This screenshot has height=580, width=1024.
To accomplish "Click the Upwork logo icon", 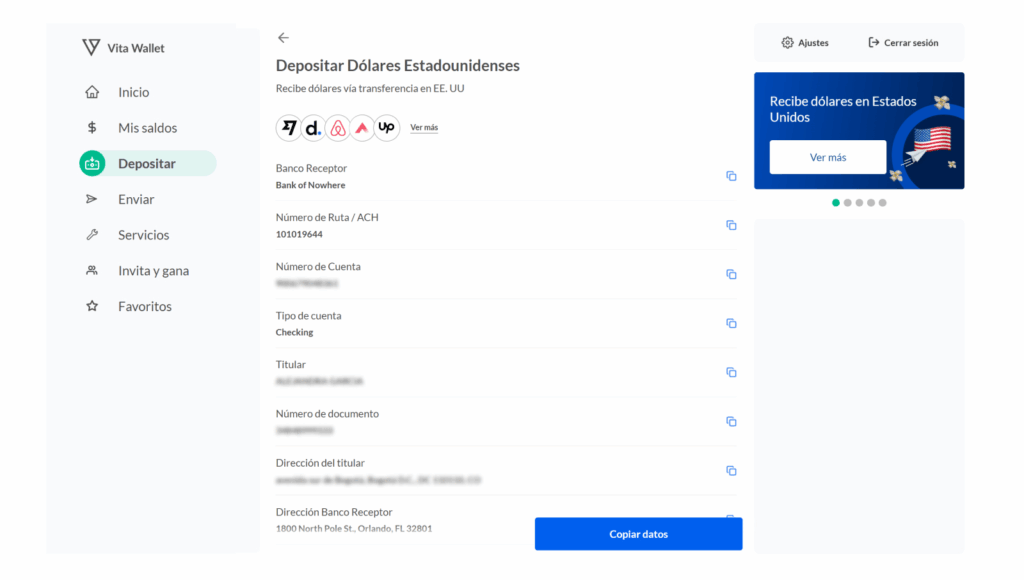I will point(386,128).
